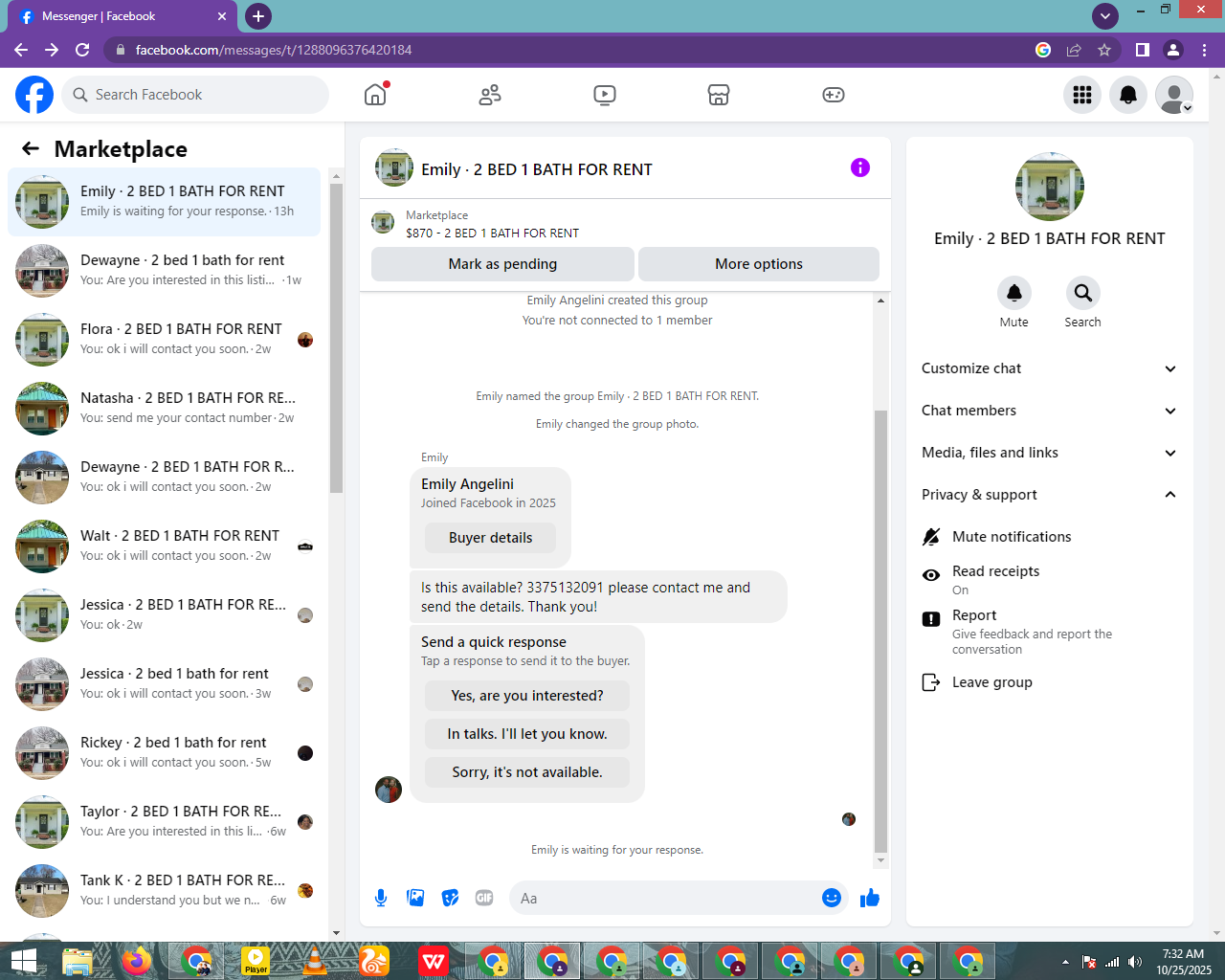Choose a sticker icon in composer
The width and height of the screenshot is (1225, 980).
450,898
